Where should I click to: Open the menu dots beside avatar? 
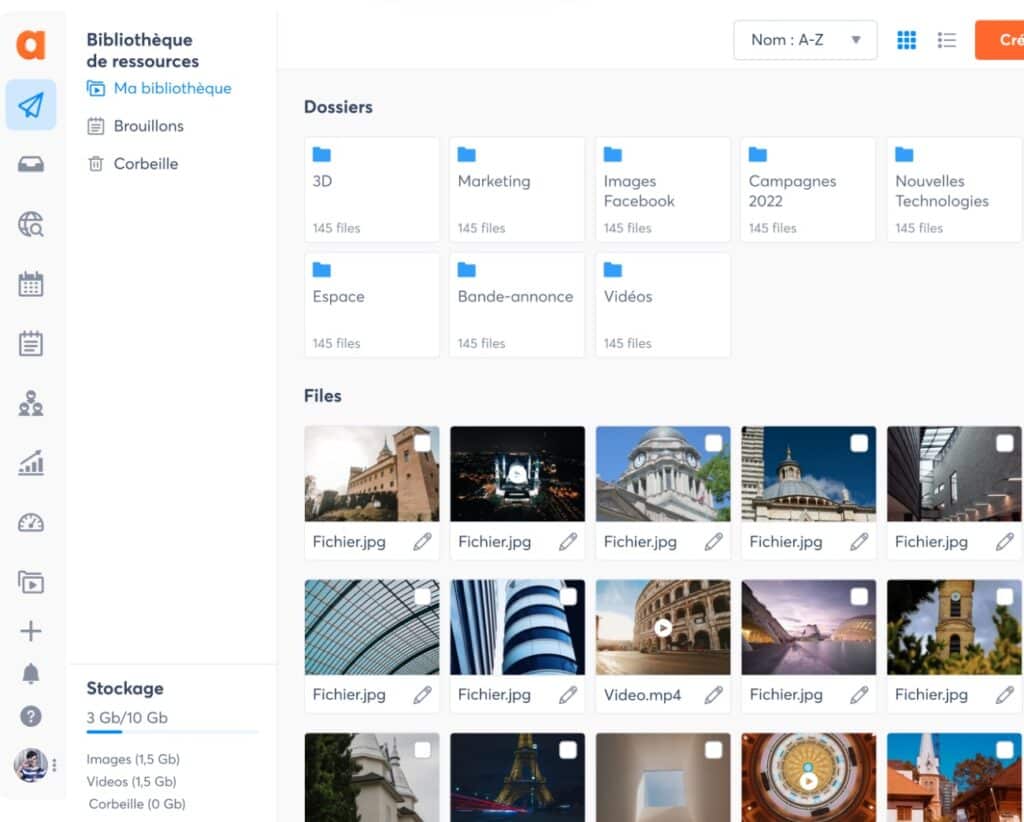click(54, 765)
